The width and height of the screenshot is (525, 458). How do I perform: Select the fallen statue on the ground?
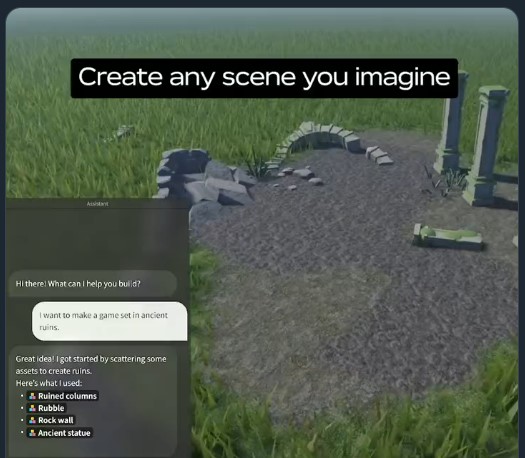click(448, 237)
